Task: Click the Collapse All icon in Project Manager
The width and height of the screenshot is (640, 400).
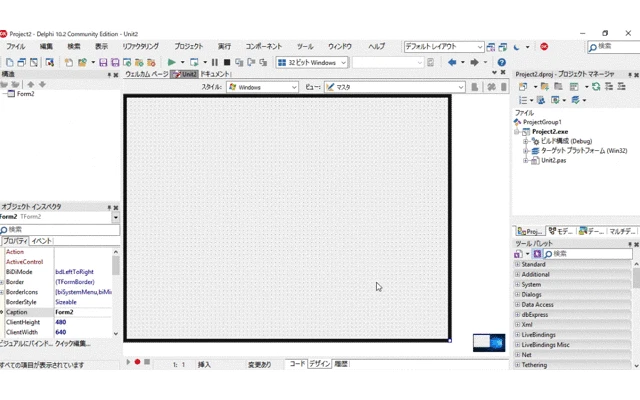Action: tap(622, 87)
